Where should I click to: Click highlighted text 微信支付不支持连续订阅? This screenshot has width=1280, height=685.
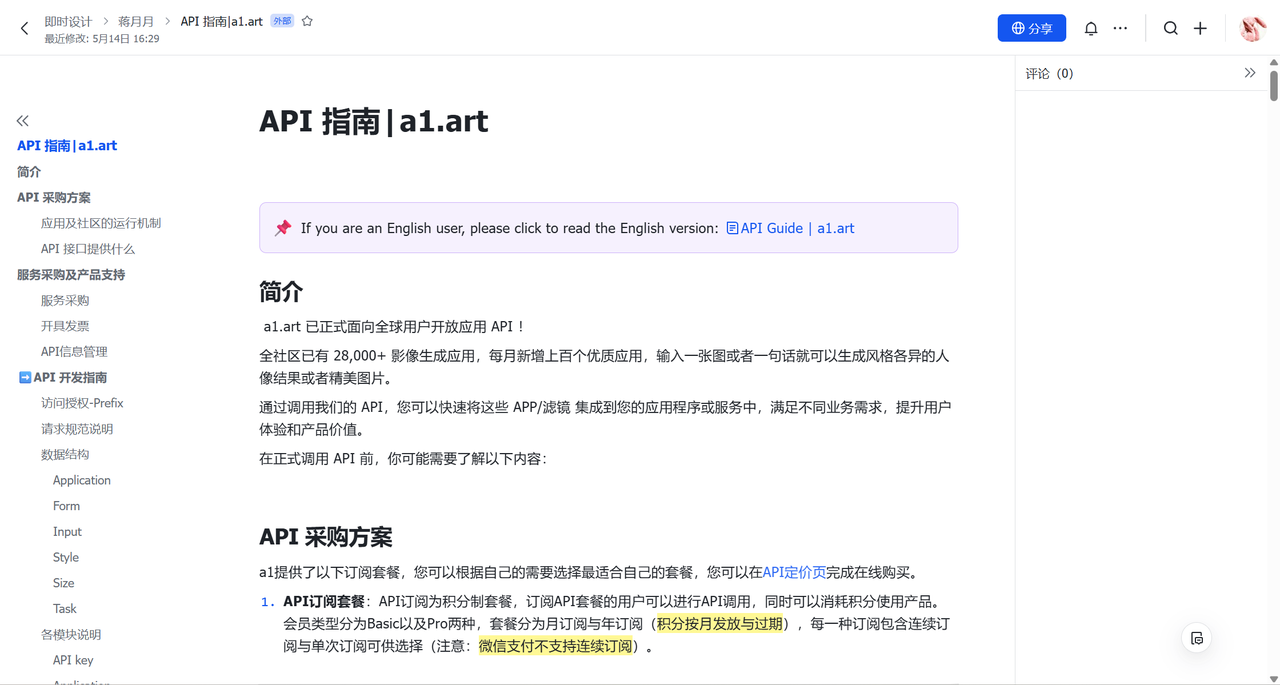pyautogui.click(x=556, y=646)
